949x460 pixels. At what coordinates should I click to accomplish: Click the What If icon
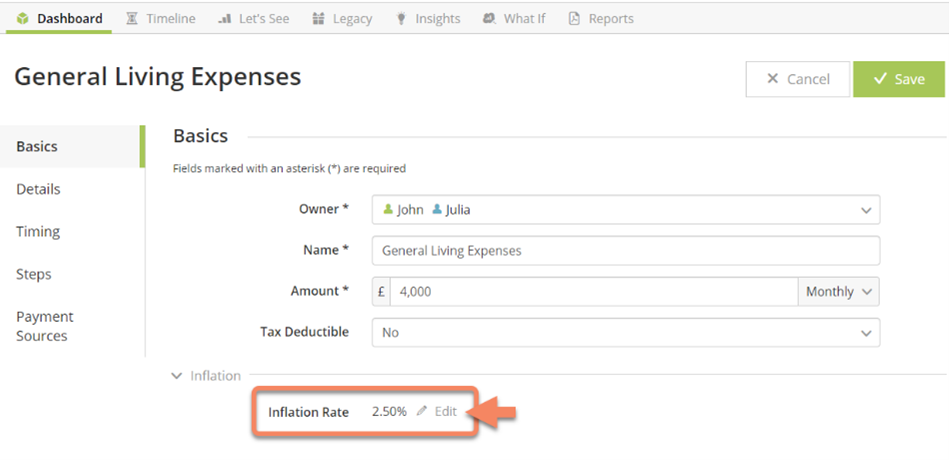(x=489, y=18)
